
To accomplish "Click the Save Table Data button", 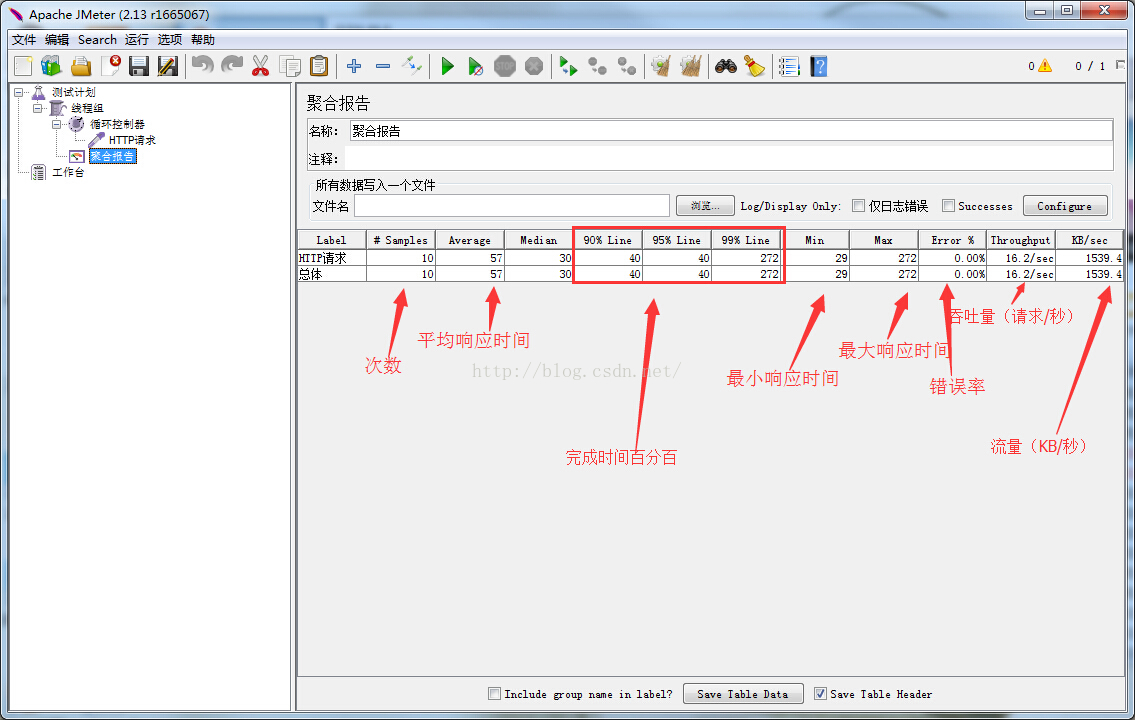I will pos(743,693).
